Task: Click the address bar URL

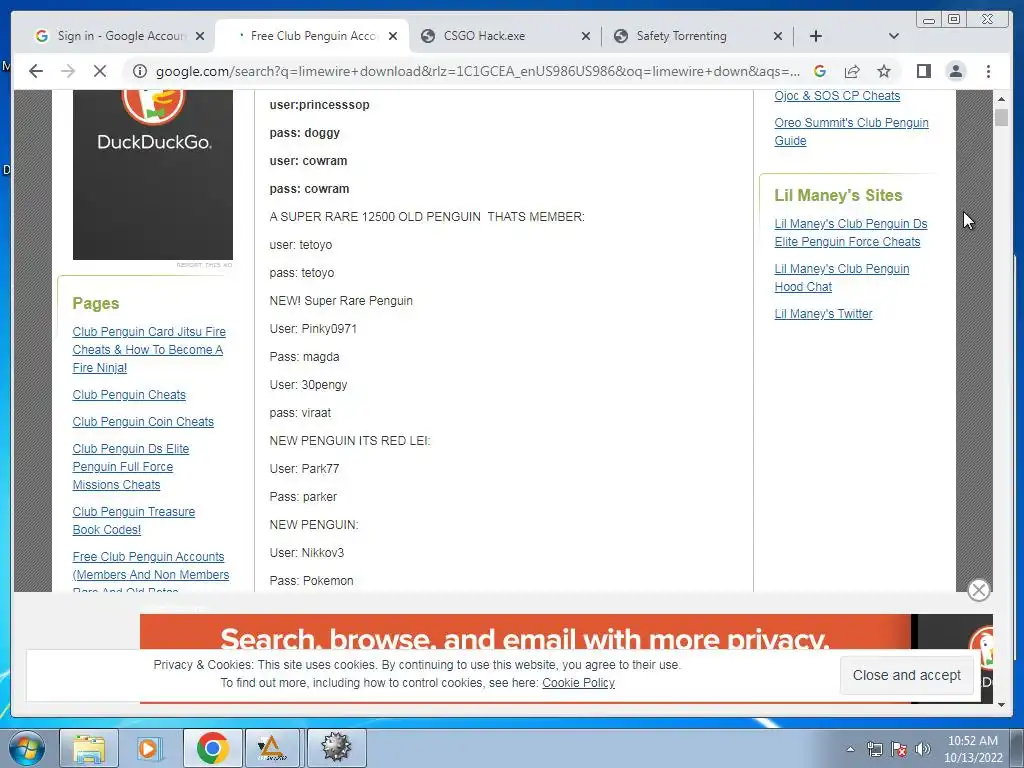Action: pyautogui.click(x=477, y=71)
